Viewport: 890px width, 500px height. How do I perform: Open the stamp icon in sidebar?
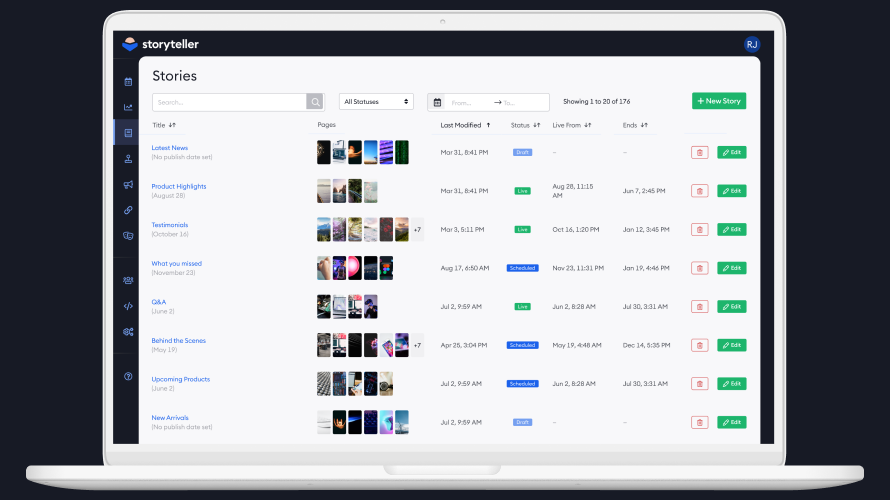coord(128,159)
